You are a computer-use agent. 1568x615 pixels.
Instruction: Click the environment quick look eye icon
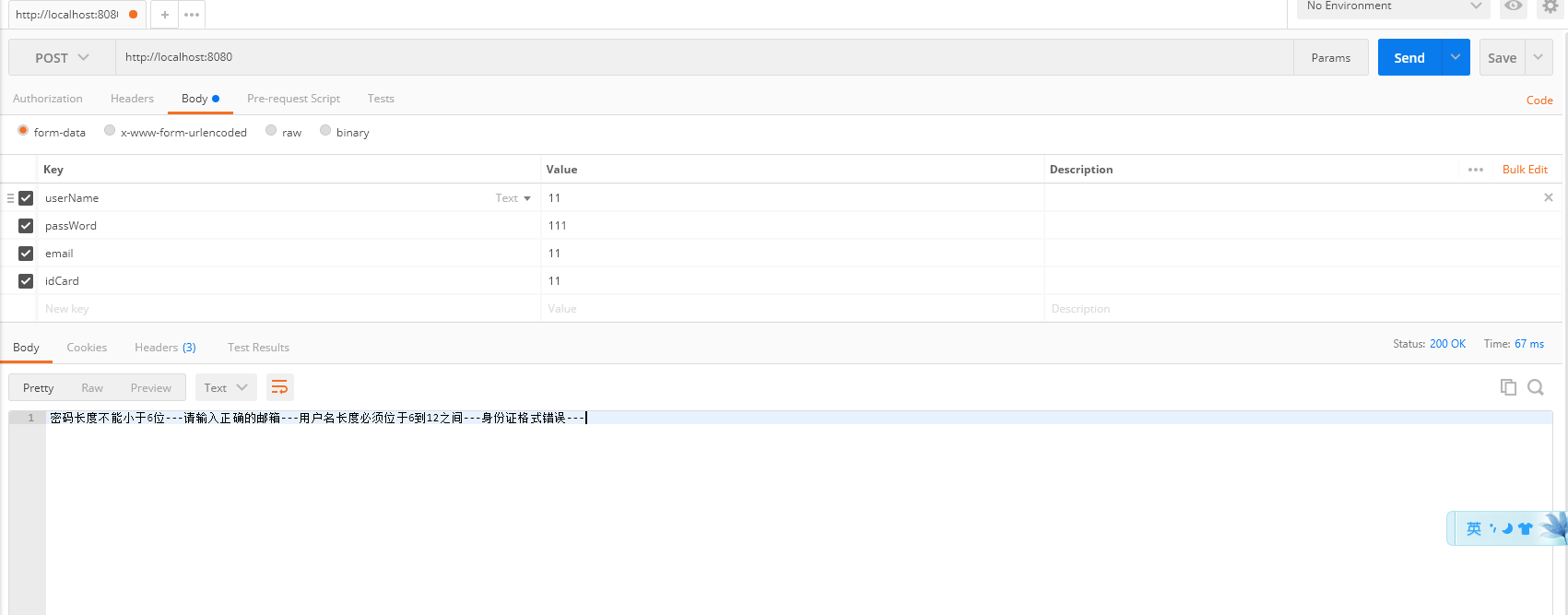1514,6
